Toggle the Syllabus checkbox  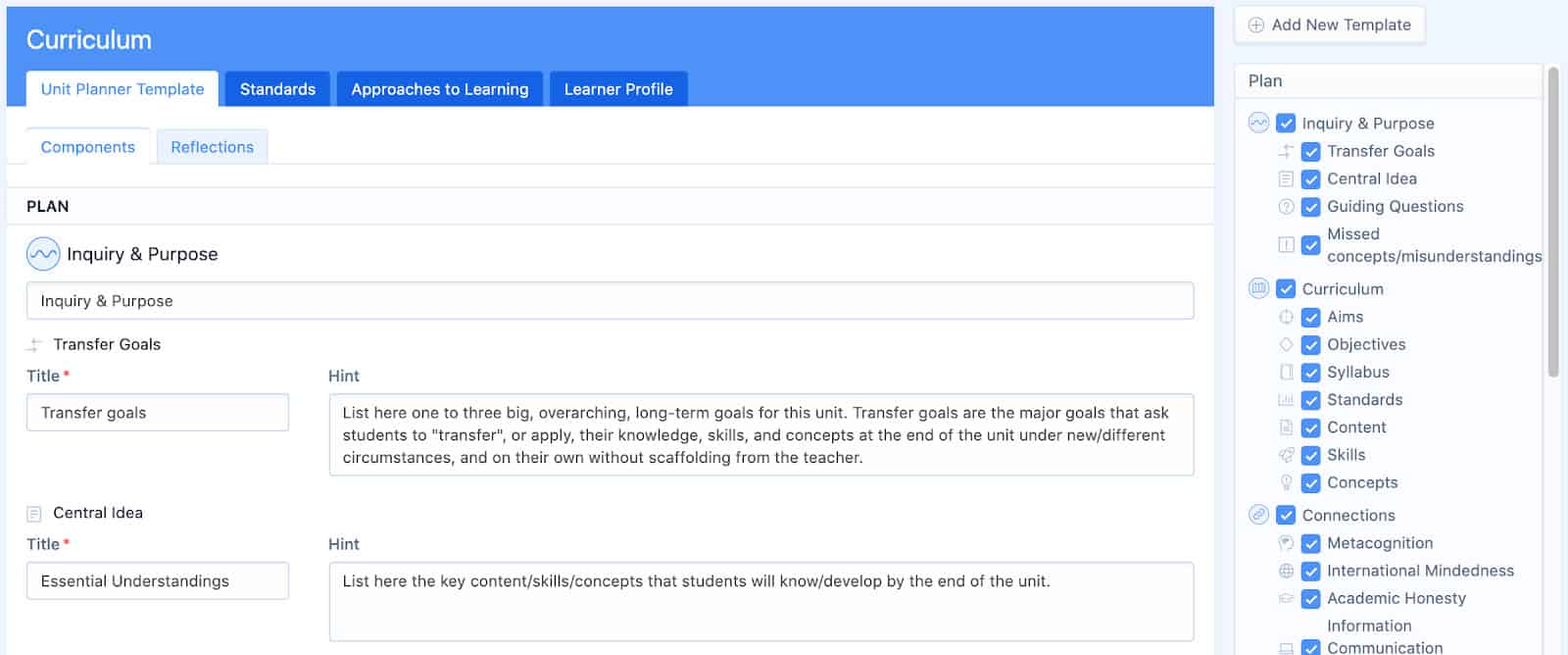[1310, 373]
